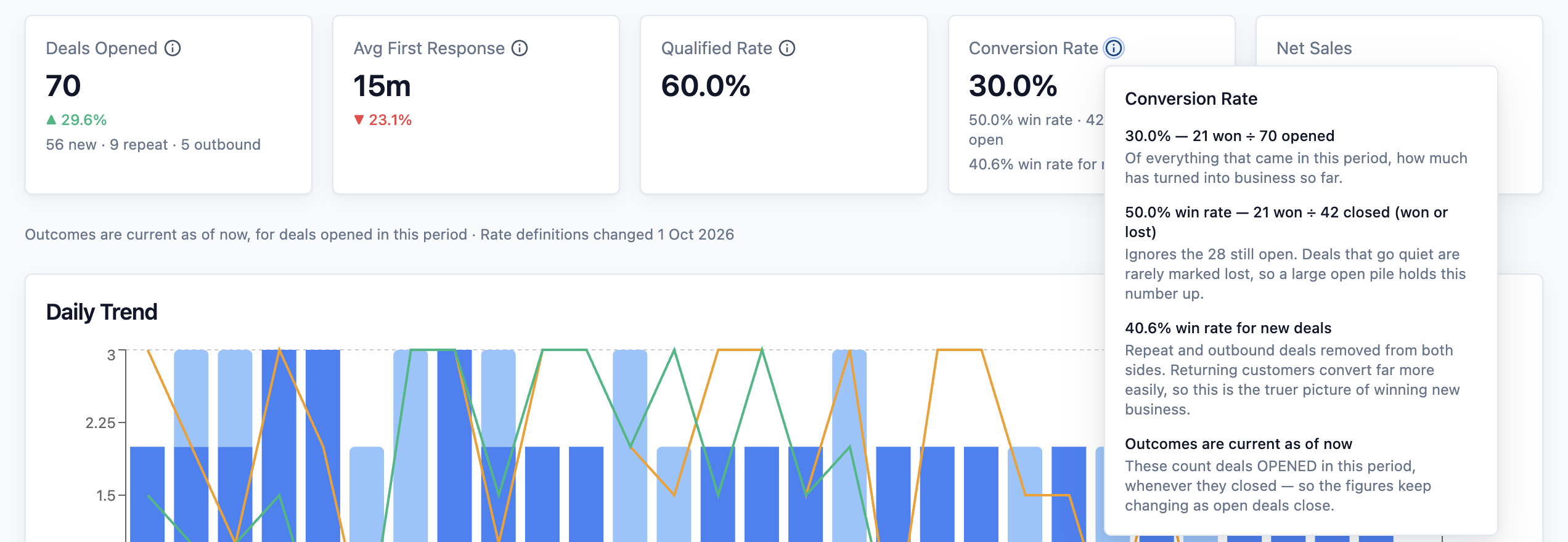1568x542 pixels.
Task: Click the 2.25 y-axis label on Daily Trend
Action: [x=100, y=423]
